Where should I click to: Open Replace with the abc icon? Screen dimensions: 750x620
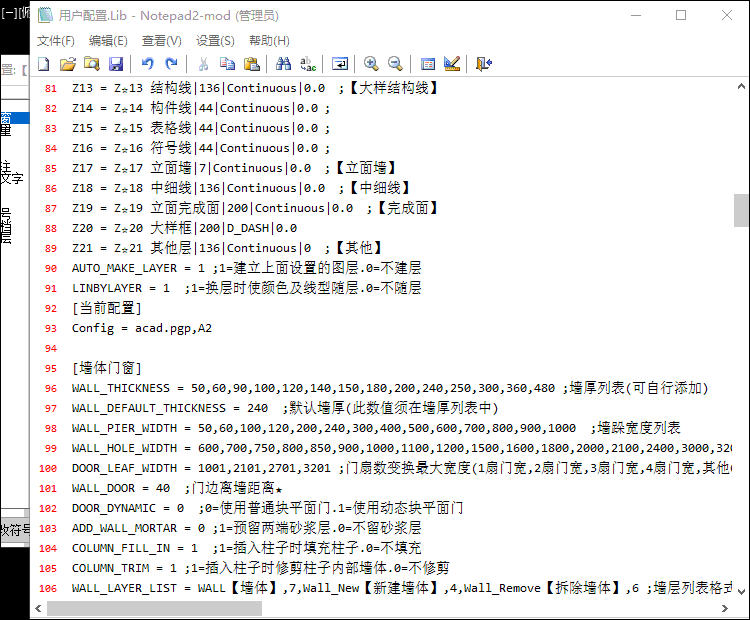[308, 64]
